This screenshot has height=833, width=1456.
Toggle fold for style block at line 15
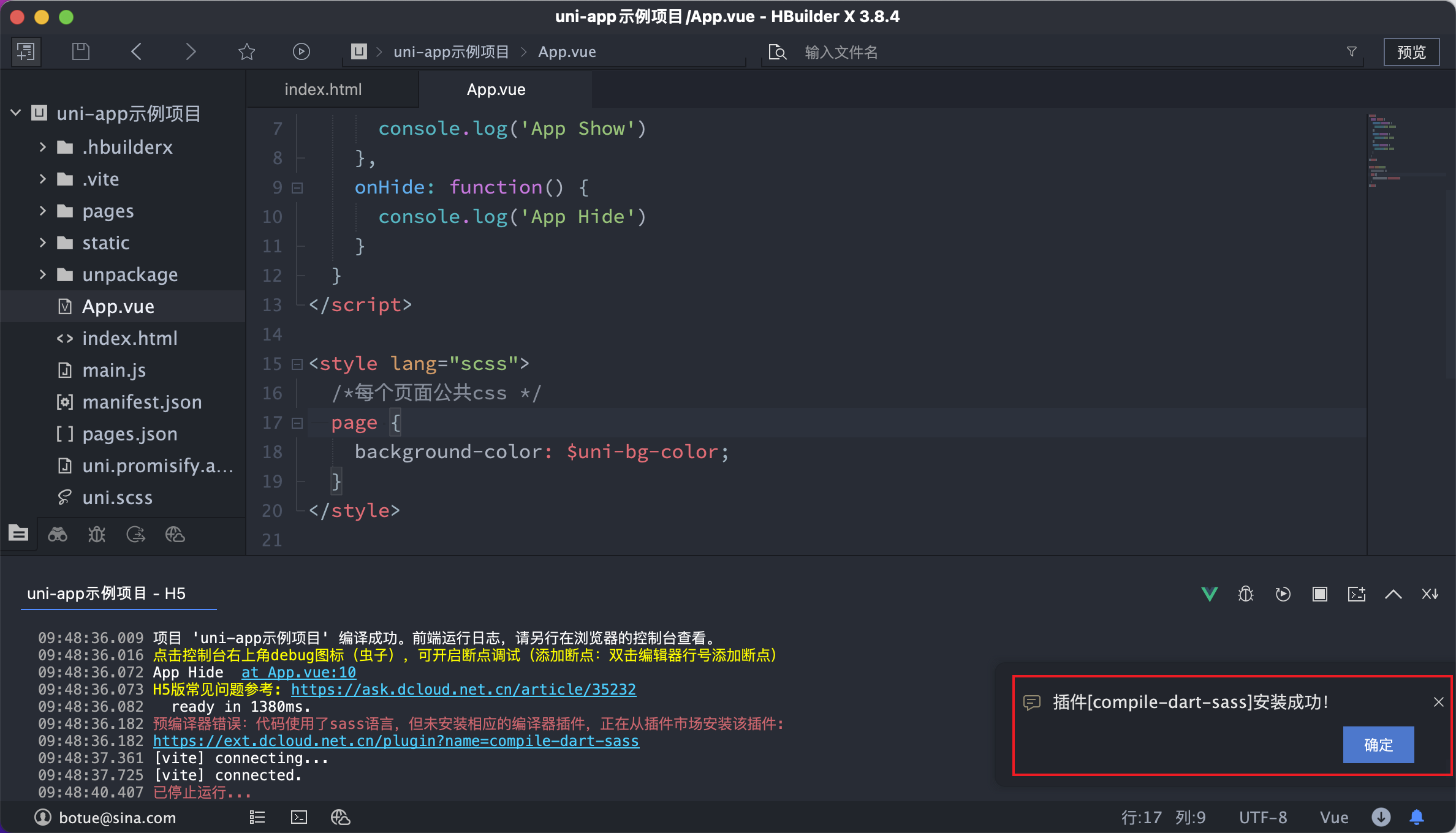tap(297, 364)
